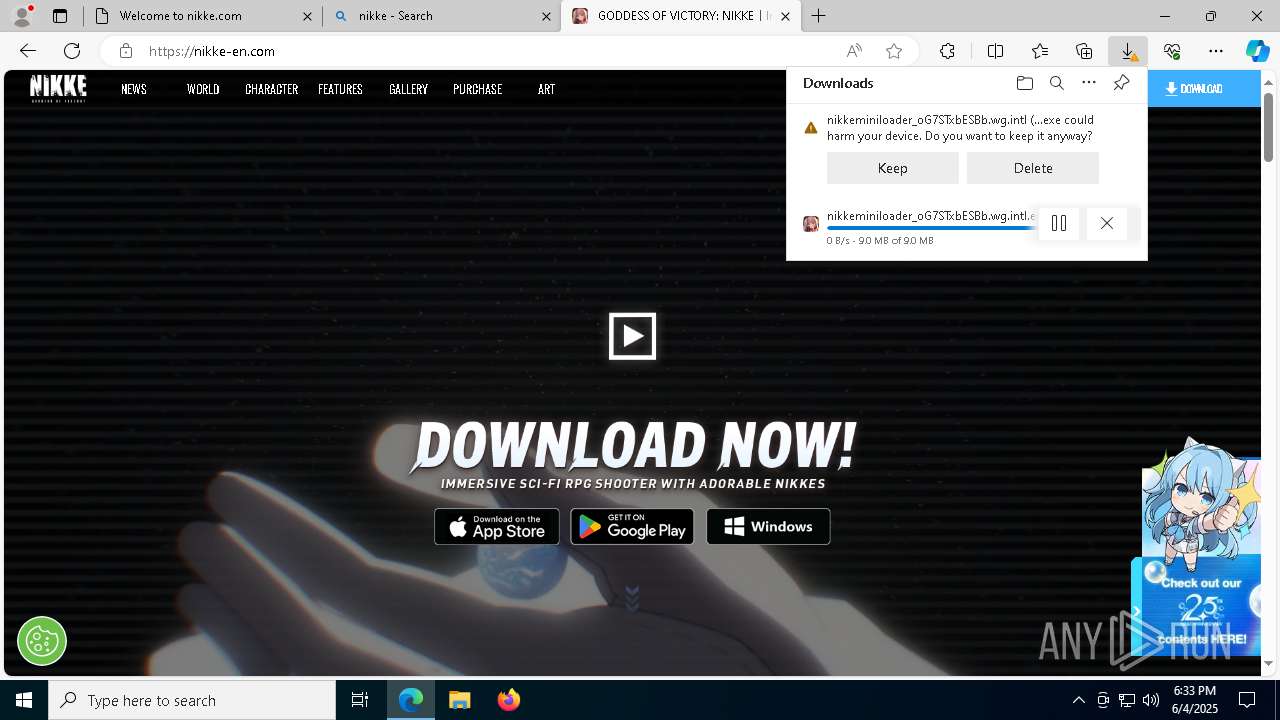Download the Windows version
The image size is (1280, 720).
(768, 527)
